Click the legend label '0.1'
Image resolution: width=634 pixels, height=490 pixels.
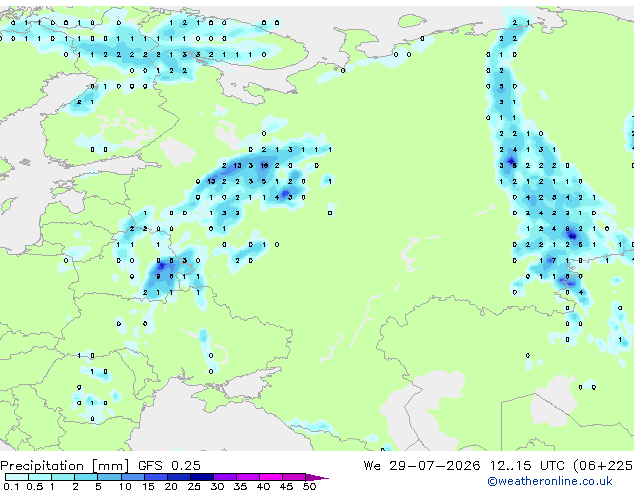tap(11, 486)
